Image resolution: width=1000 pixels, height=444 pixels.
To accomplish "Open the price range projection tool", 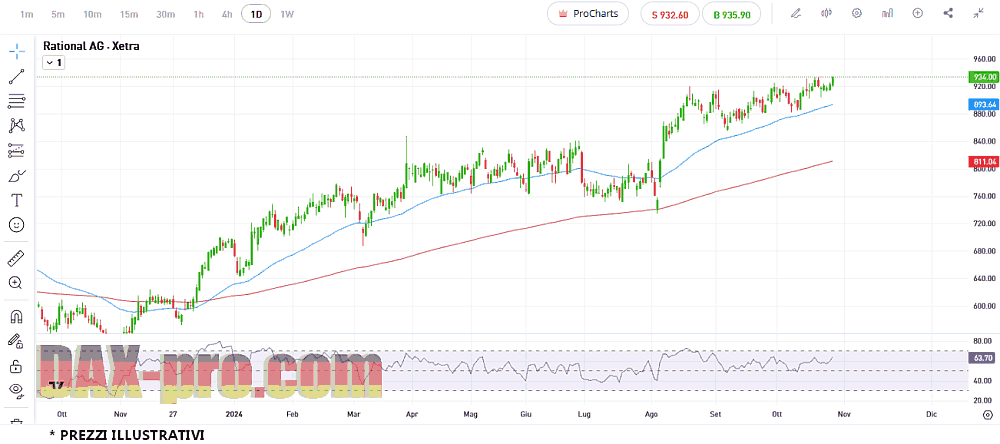I will tap(17, 151).
